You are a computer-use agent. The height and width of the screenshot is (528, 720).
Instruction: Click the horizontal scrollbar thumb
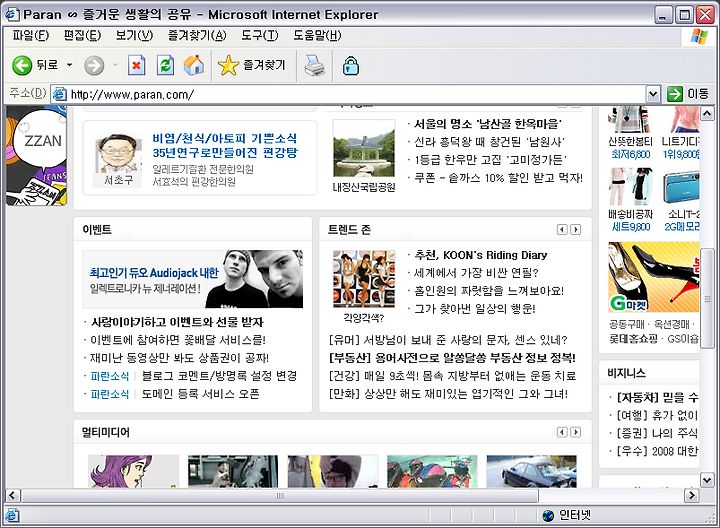(x=280, y=495)
